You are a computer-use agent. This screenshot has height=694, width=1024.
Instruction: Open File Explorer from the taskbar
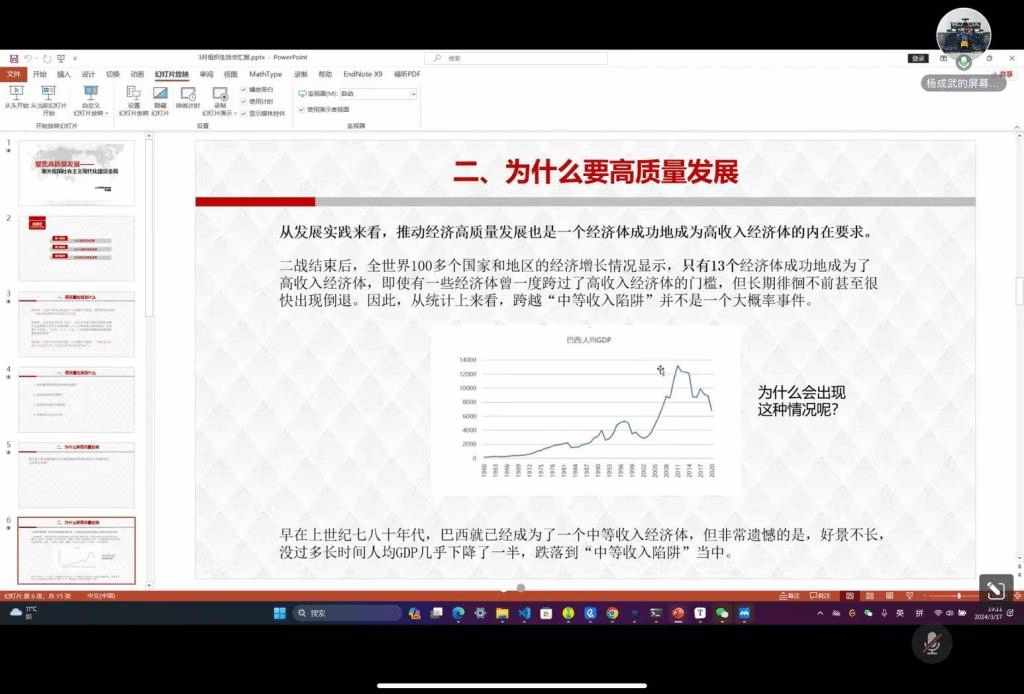point(502,612)
